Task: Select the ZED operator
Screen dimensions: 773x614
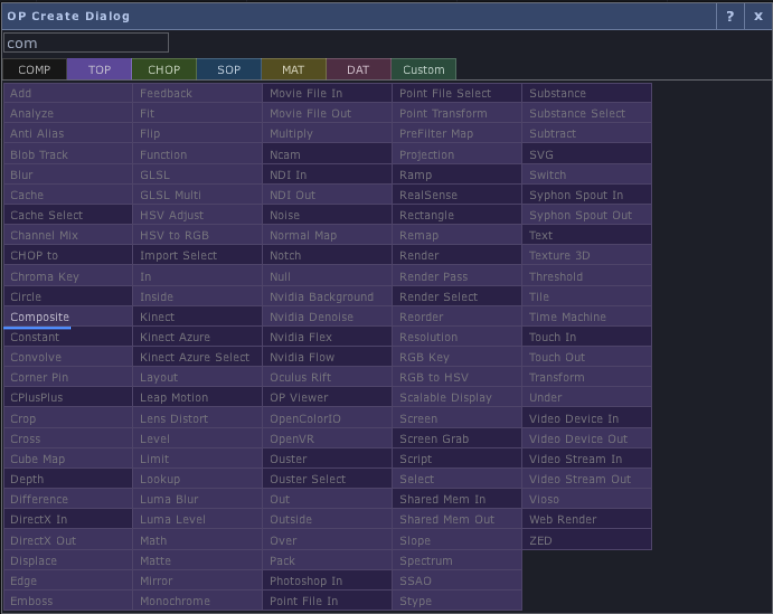Action: [x=587, y=541]
